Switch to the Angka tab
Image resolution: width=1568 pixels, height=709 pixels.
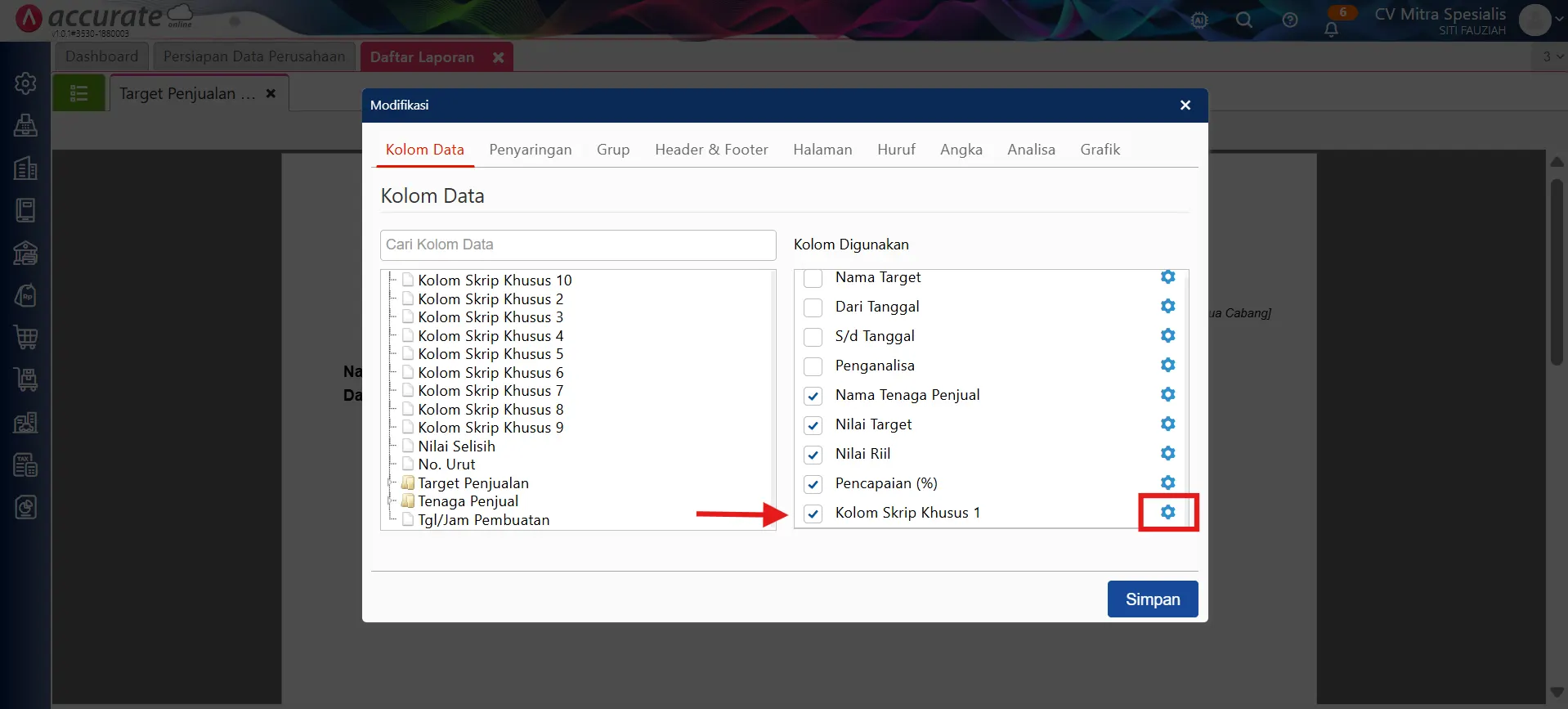(961, 150)
